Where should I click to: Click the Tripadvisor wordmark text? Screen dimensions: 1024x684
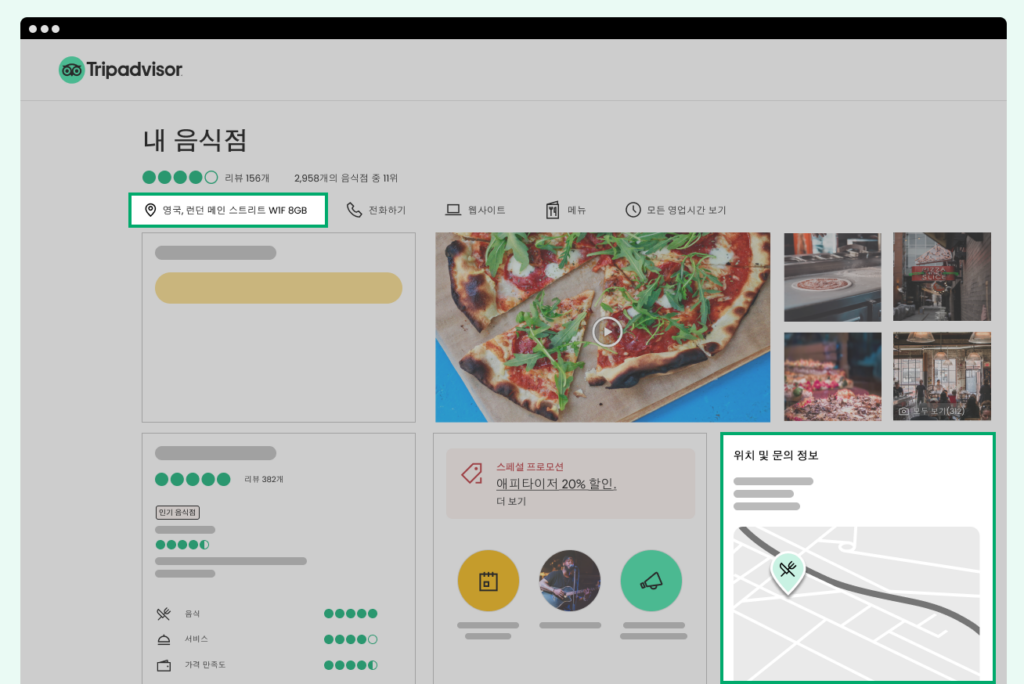[x=135, y=69]
